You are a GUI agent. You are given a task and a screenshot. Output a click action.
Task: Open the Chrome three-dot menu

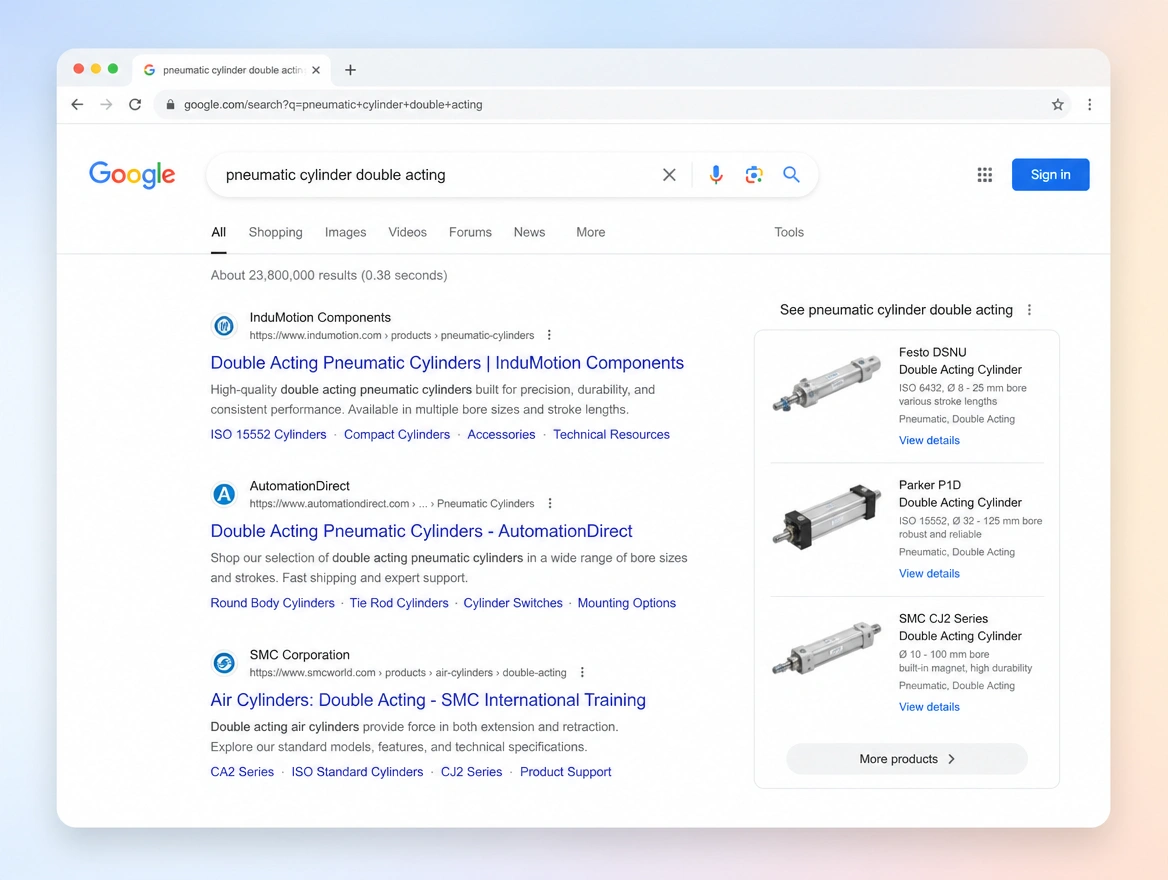pos(1089,104)
